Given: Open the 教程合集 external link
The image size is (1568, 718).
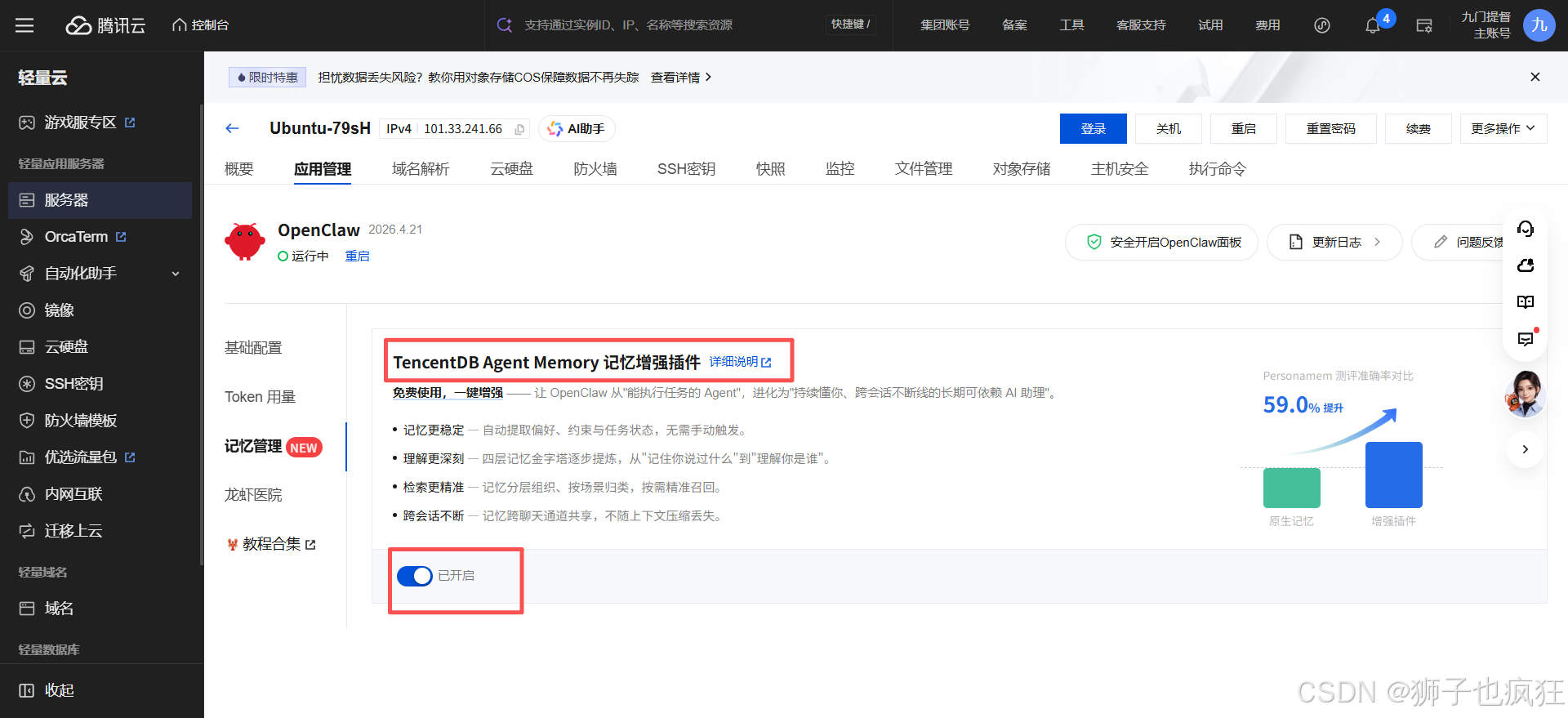Looking at the screenshot, I should tap(271, 544).
